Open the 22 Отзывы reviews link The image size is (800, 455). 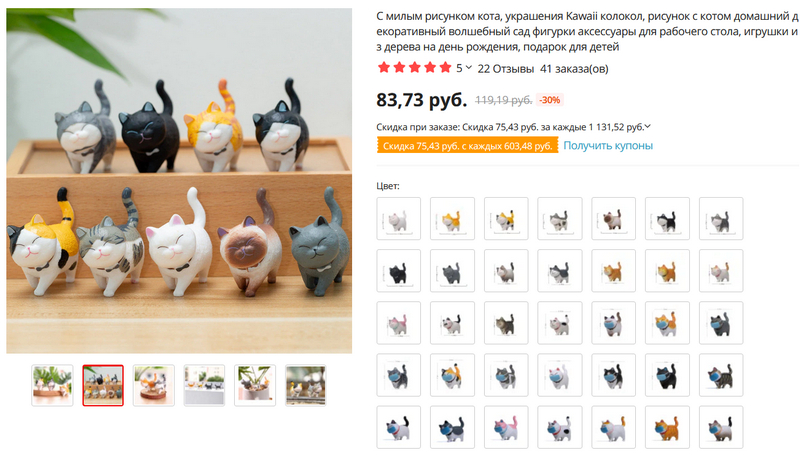(506, 68)
